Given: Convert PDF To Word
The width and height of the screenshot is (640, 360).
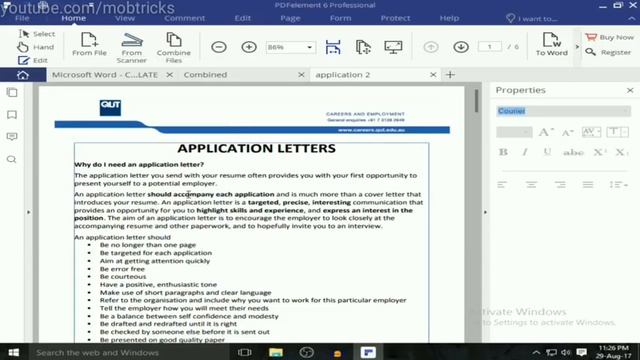Looking at the screenshot, I should pyautogui.click(x=551, y=44).
